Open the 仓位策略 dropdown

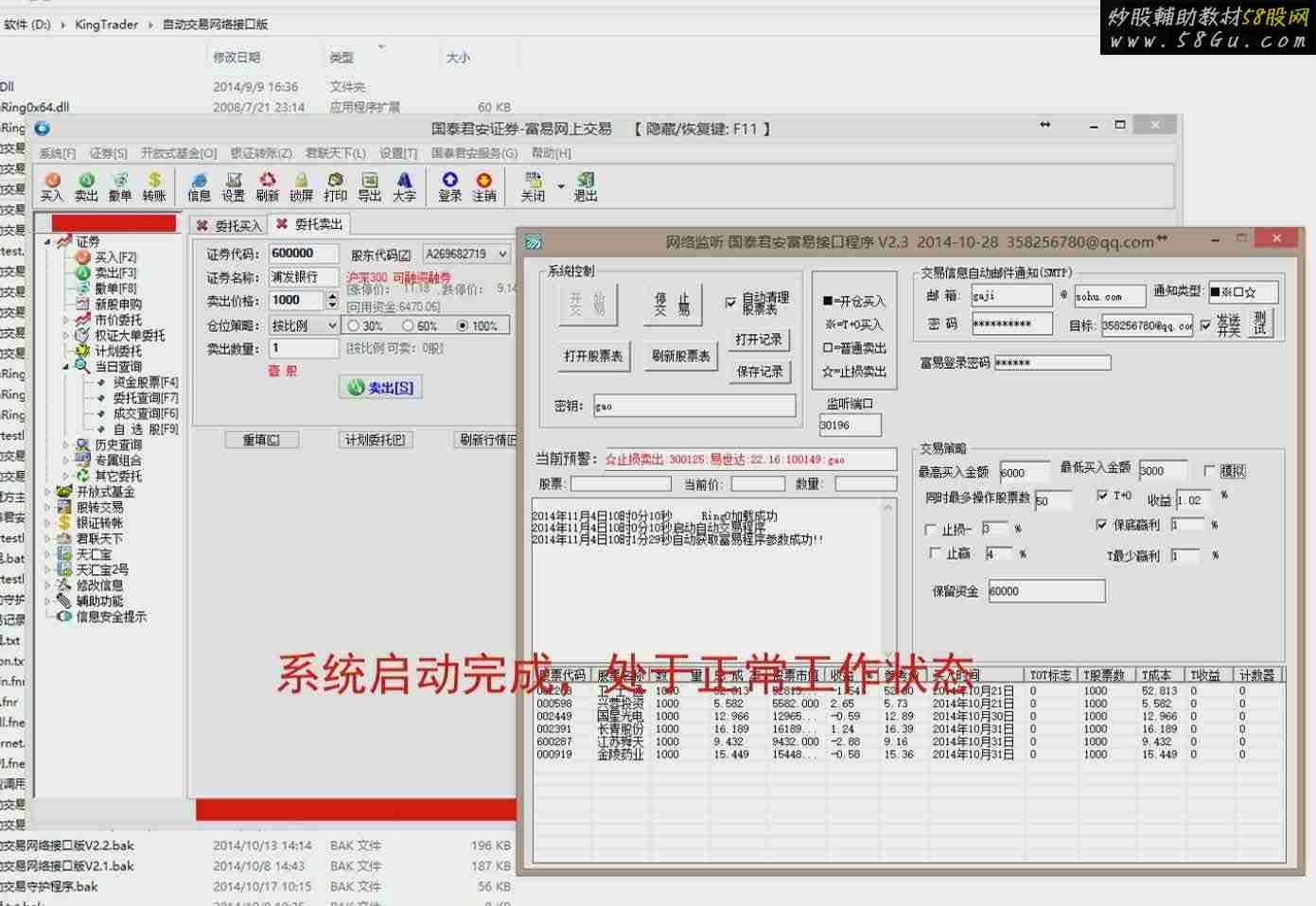click(332, 325)
